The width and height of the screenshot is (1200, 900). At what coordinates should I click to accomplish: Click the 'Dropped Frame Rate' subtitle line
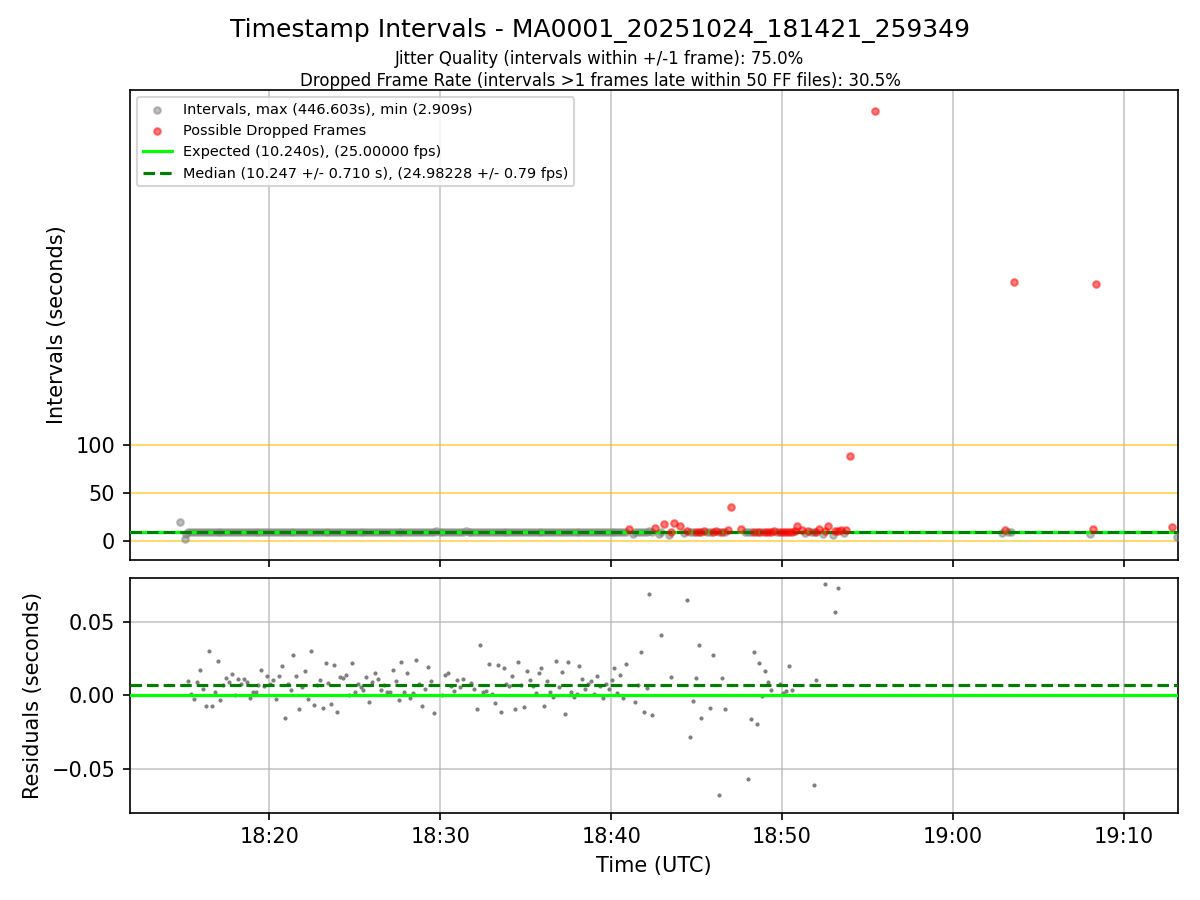point(600,80)
